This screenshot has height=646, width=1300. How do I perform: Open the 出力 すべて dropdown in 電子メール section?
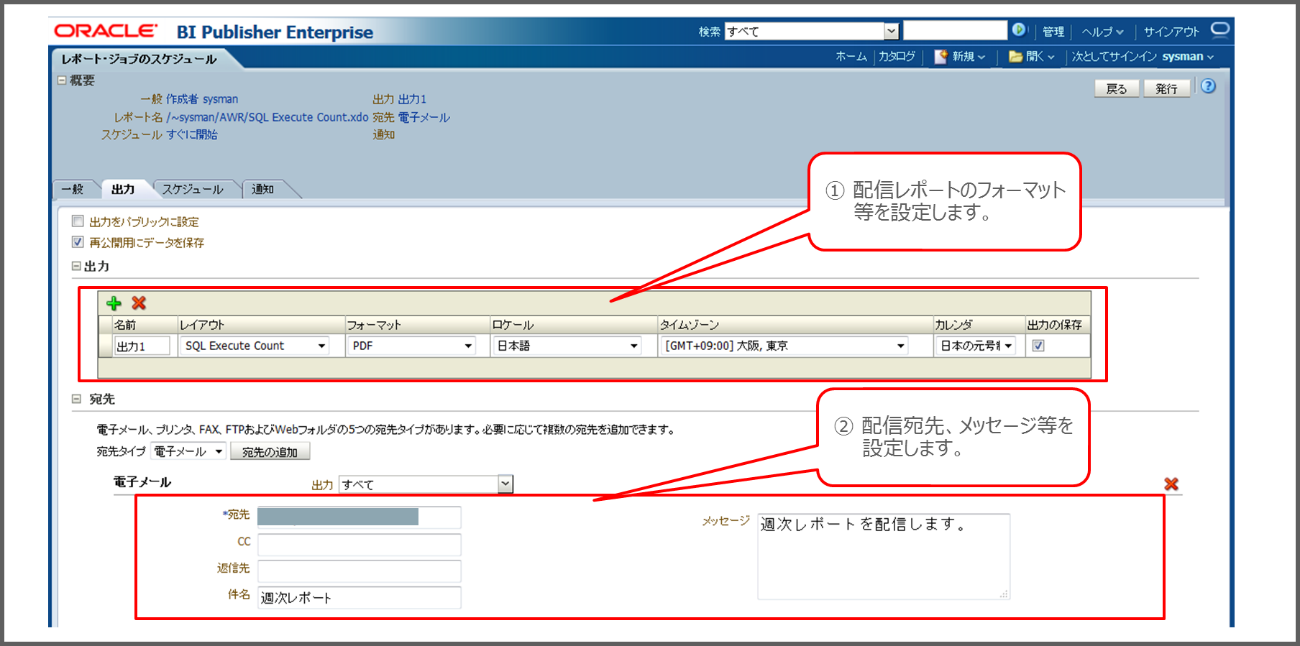(426, 484)
